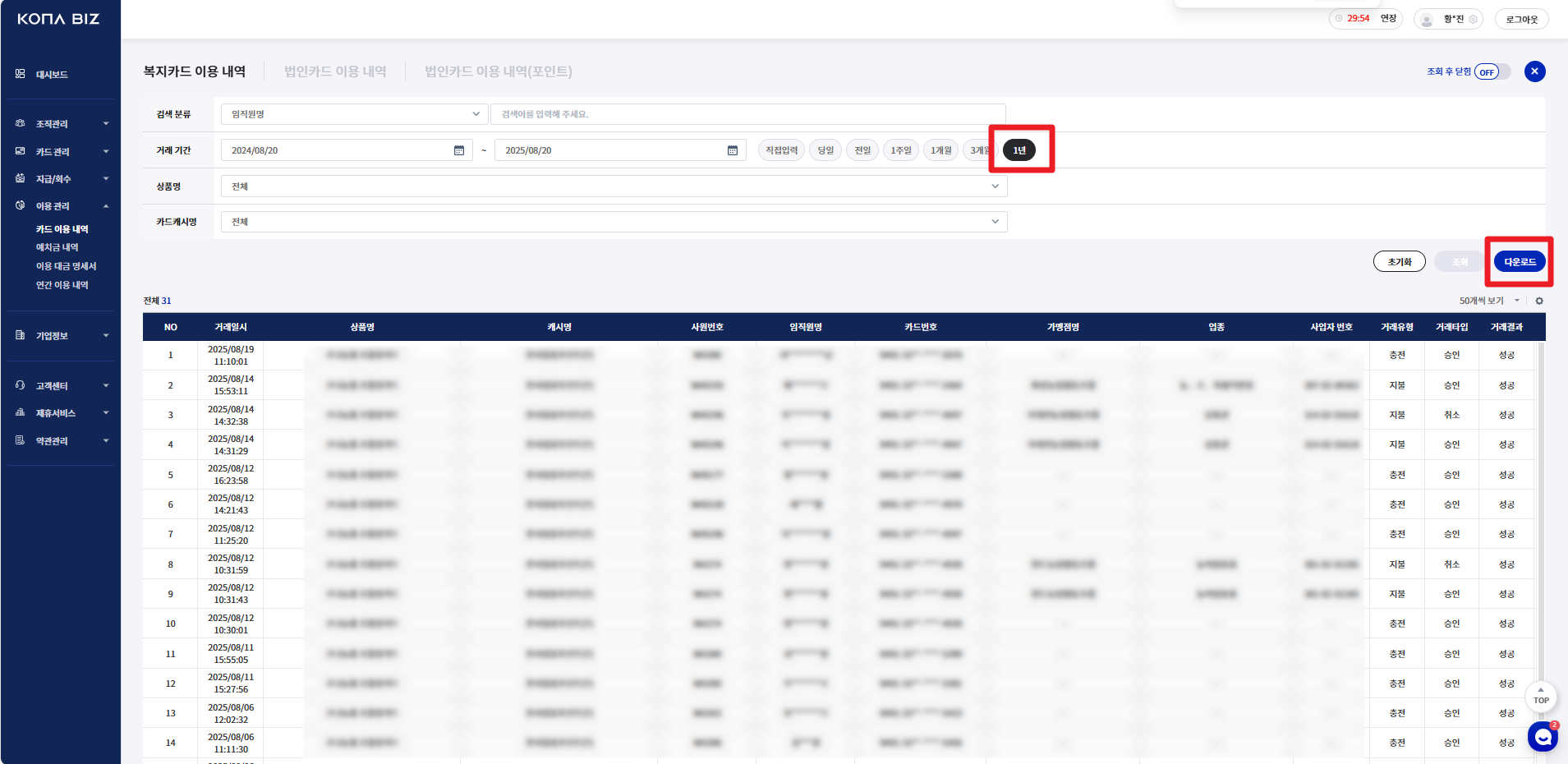Click the 카드 관리 card icon

[x=20, y=151]
